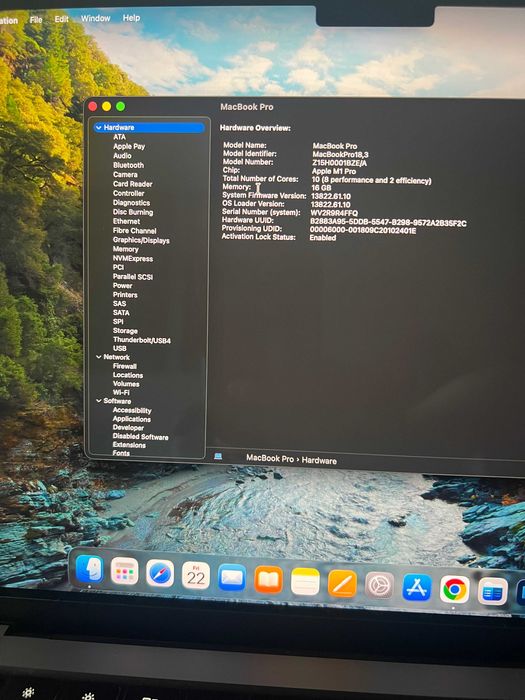Select Developer under Software
The width and height of the screenshot is (525, 700).
pos(128,428)
